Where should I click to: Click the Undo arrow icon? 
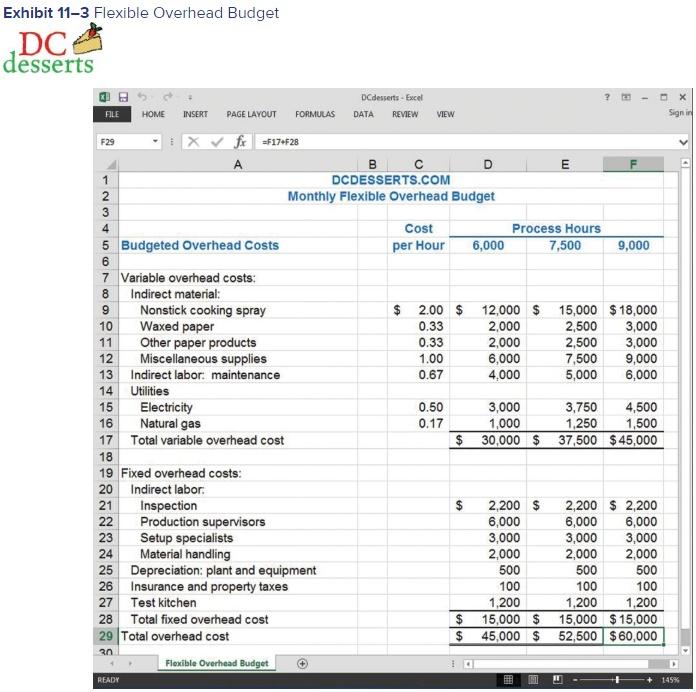142,96
